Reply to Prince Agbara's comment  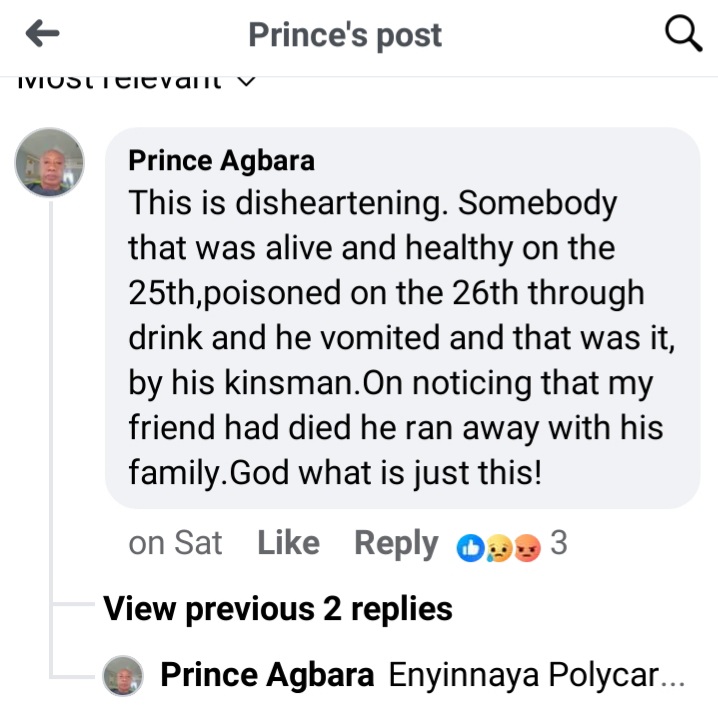(x=396, y=543)
